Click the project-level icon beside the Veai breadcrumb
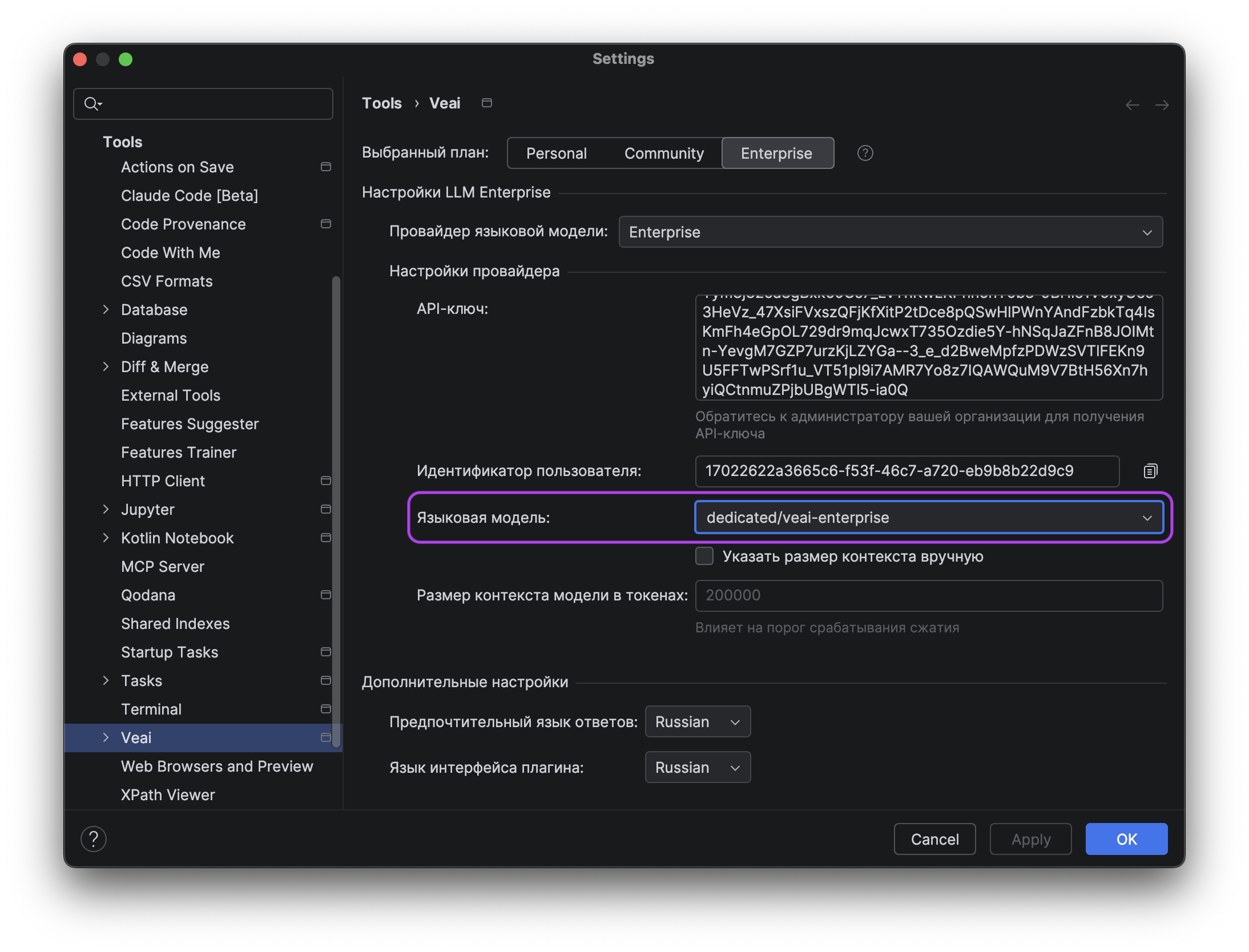 [486, 103]
